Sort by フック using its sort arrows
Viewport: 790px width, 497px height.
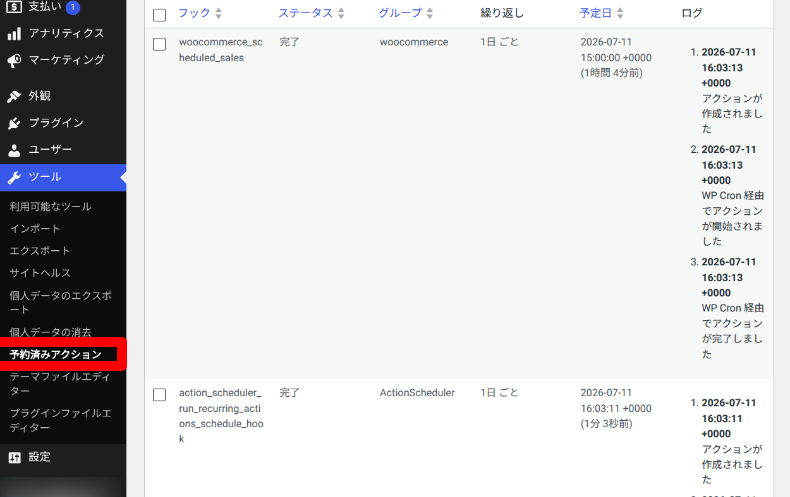(x=218, y=13)
